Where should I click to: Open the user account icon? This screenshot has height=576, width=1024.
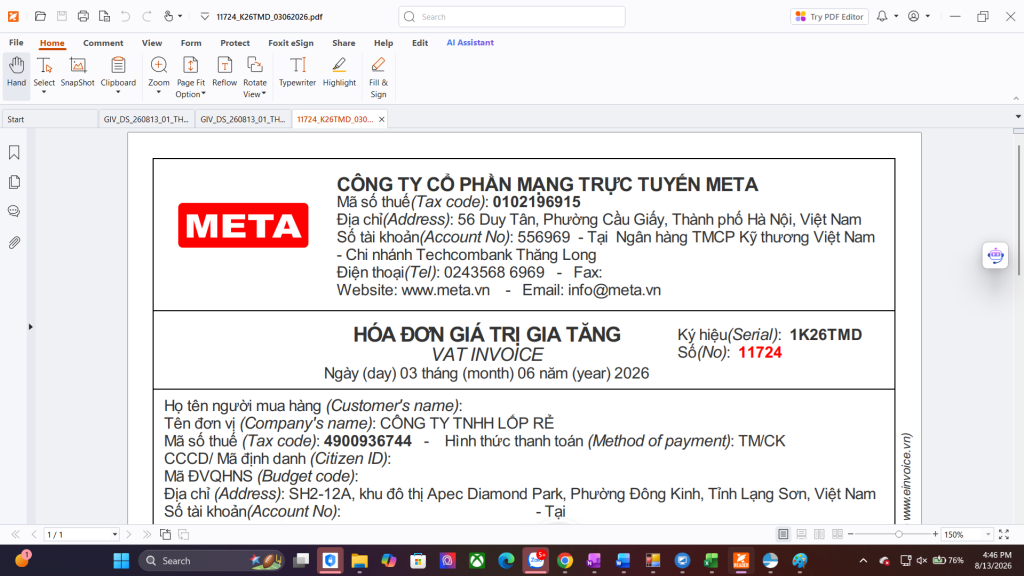tap(914, 16)
